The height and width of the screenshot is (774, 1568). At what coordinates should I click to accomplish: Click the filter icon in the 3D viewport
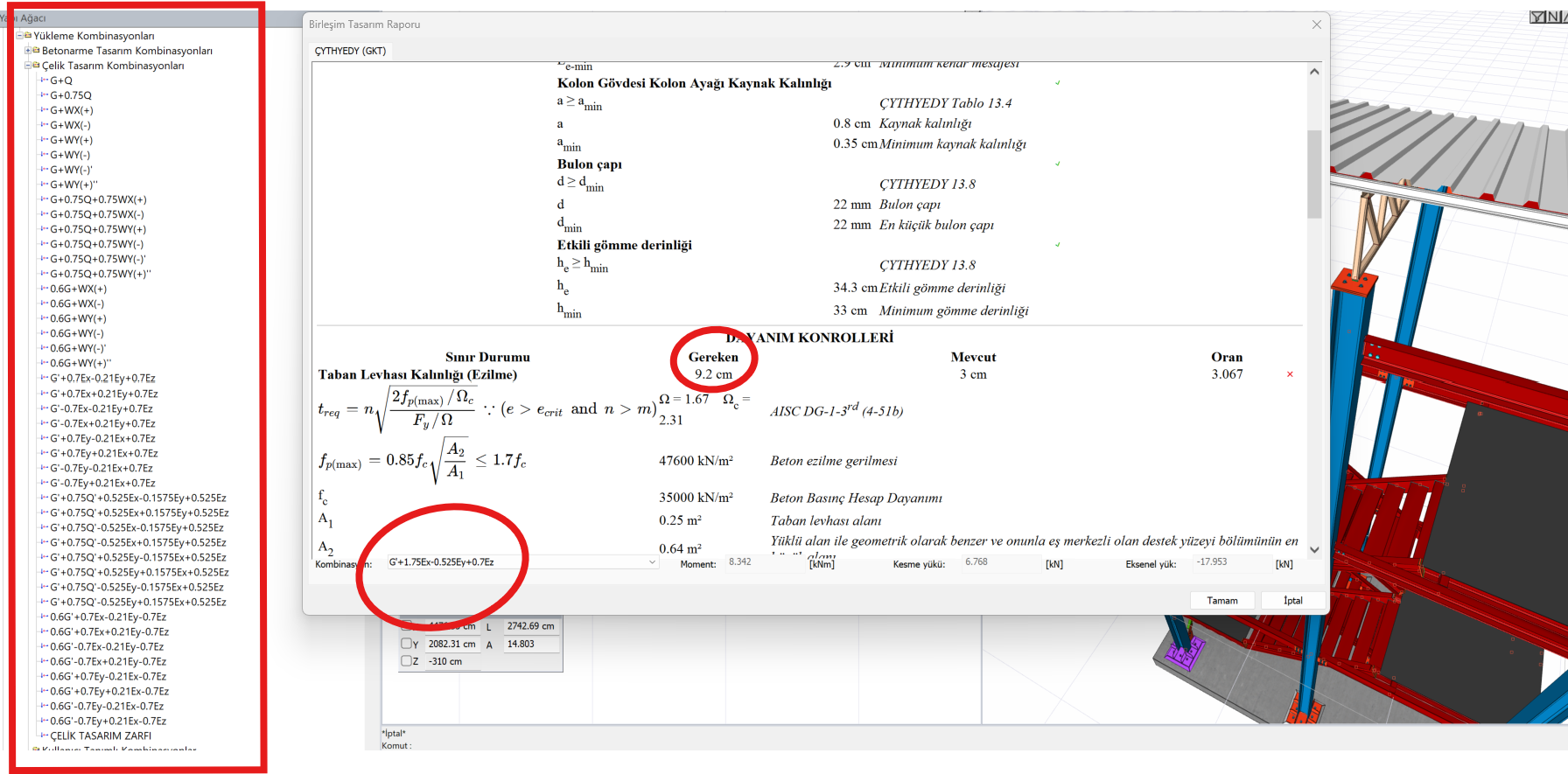coord(1537,17)
